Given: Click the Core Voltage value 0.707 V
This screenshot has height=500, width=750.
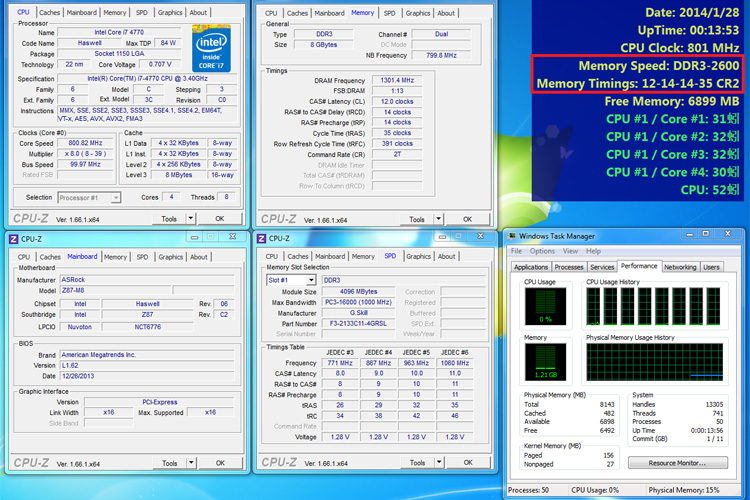Looking at the screenshot, I should (160, 64).
